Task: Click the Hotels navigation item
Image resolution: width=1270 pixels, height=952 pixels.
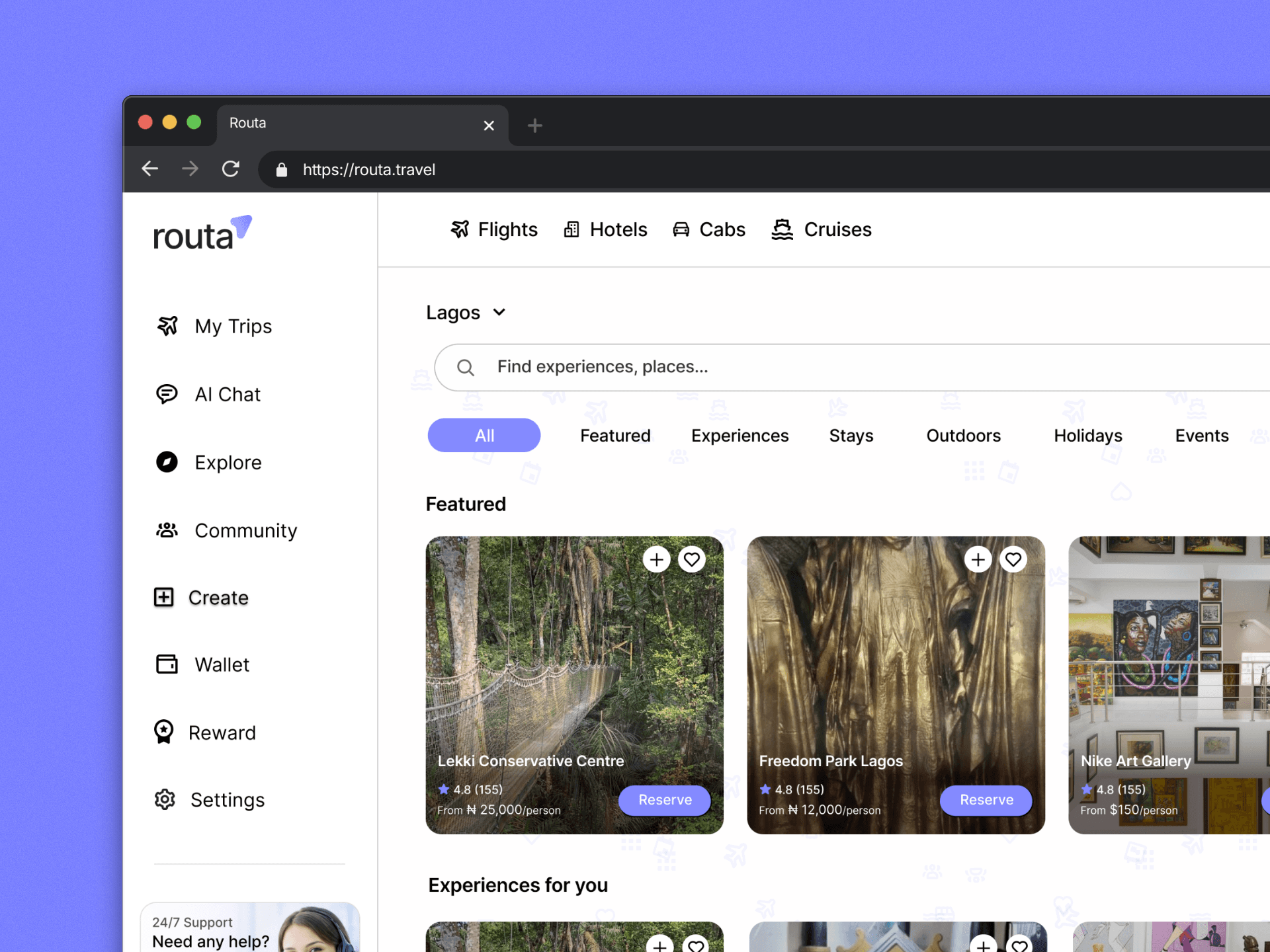Action: (x=605, y=229)
